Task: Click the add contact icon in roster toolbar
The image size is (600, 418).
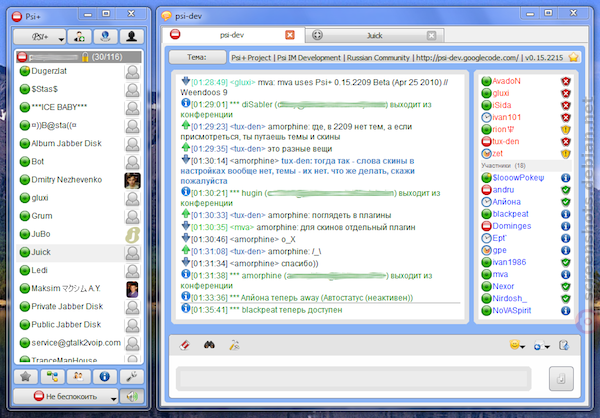Action: (x=80, y=37)
